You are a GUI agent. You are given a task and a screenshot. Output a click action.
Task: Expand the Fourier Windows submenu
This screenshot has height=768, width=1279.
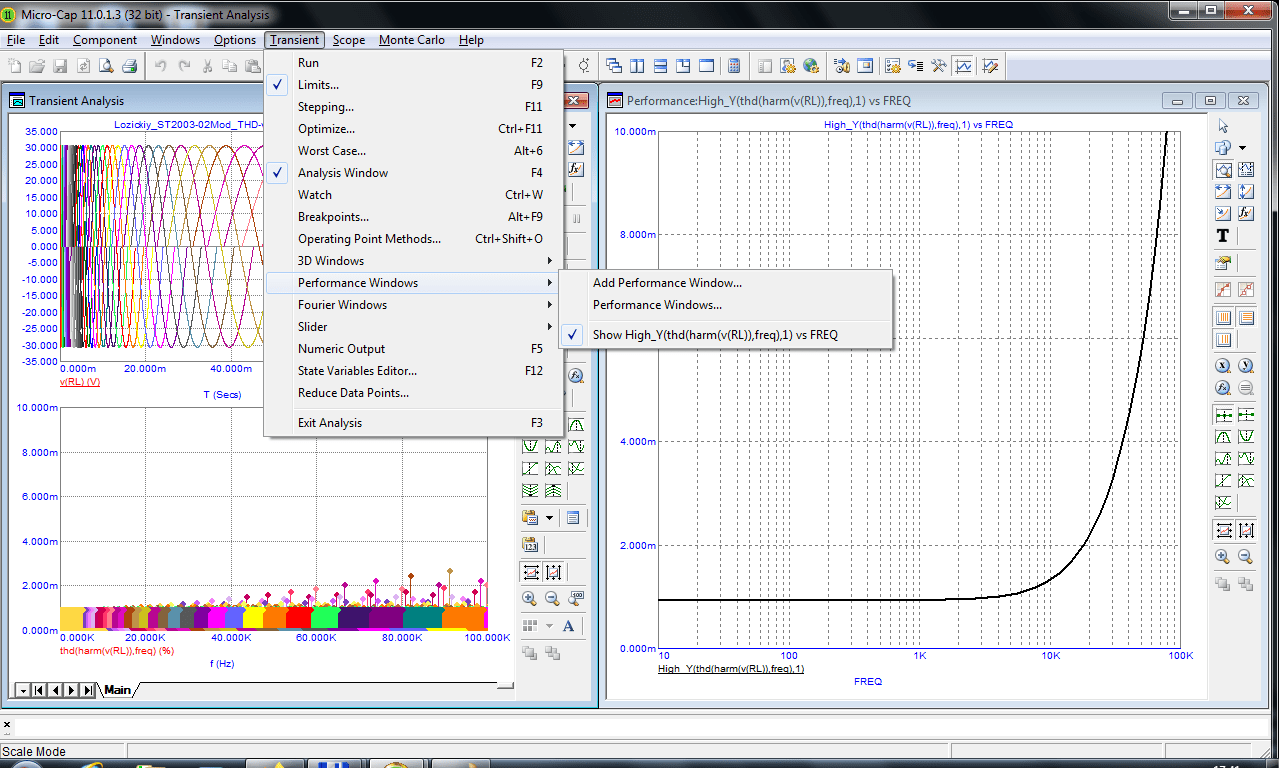414,305
